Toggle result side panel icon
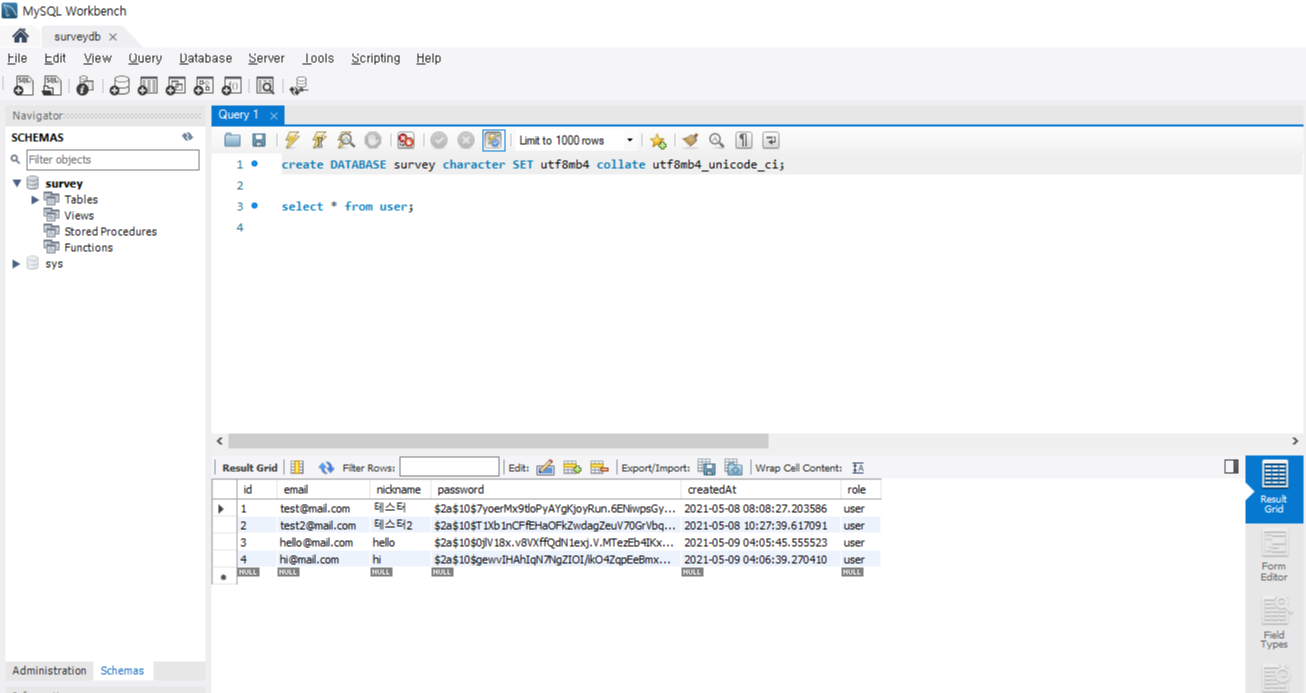 [1231, 466]
